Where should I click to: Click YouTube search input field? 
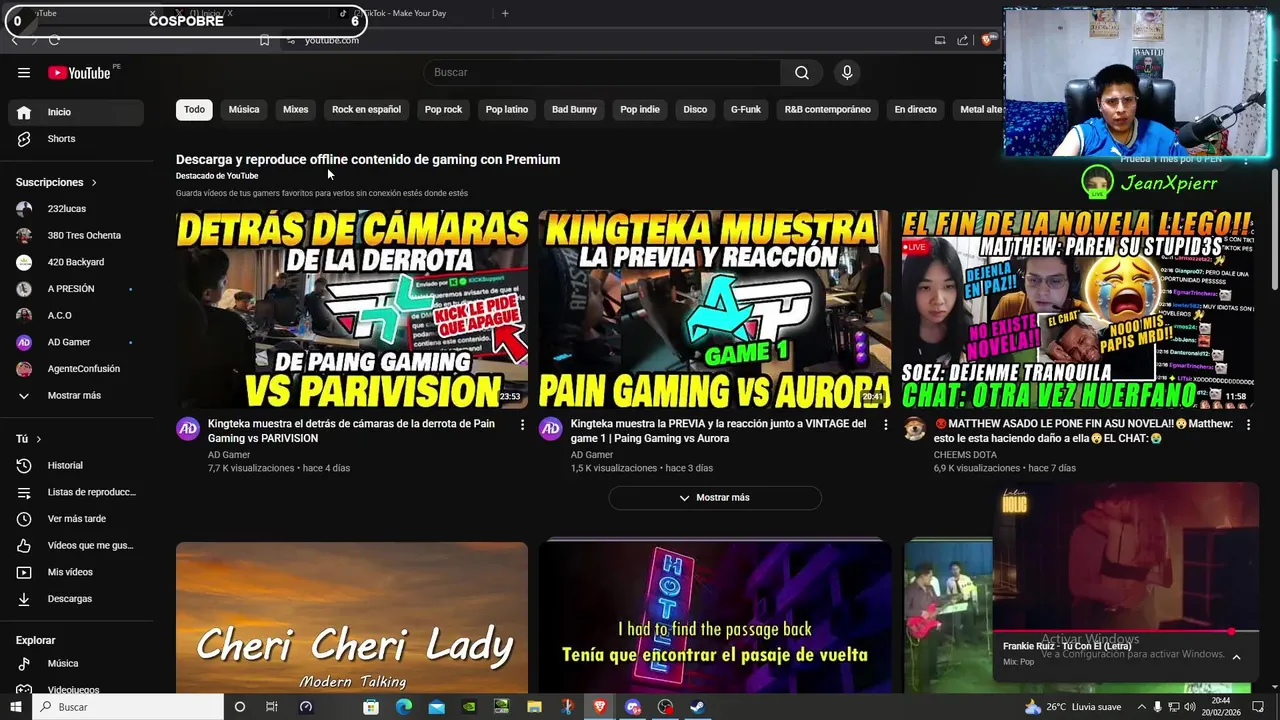click(x=602, y=72)
